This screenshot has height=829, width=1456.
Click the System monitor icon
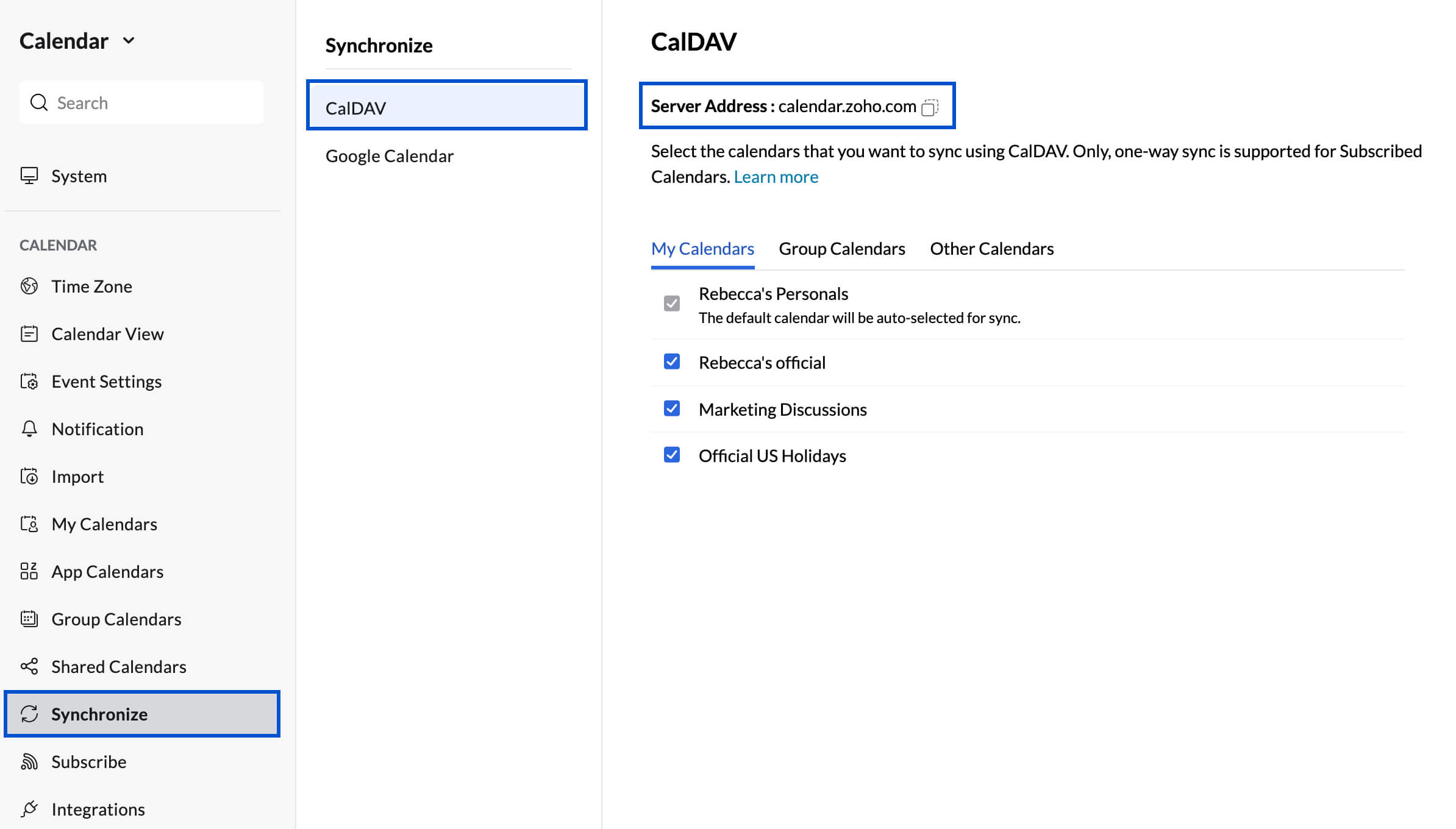[x=29, y=176]
